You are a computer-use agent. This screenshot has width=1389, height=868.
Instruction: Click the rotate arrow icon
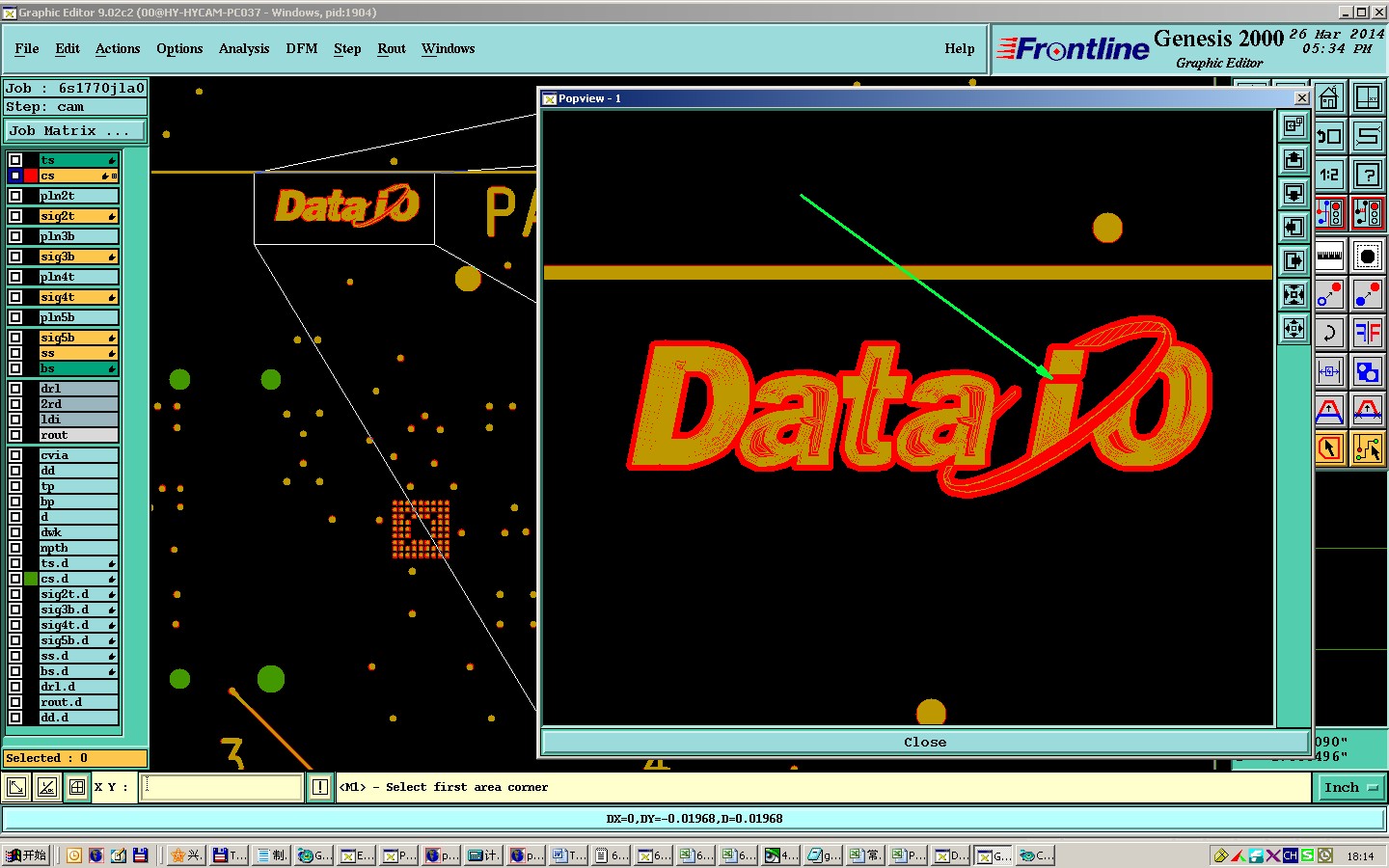pyautogui.click(x=1329, y=333)
